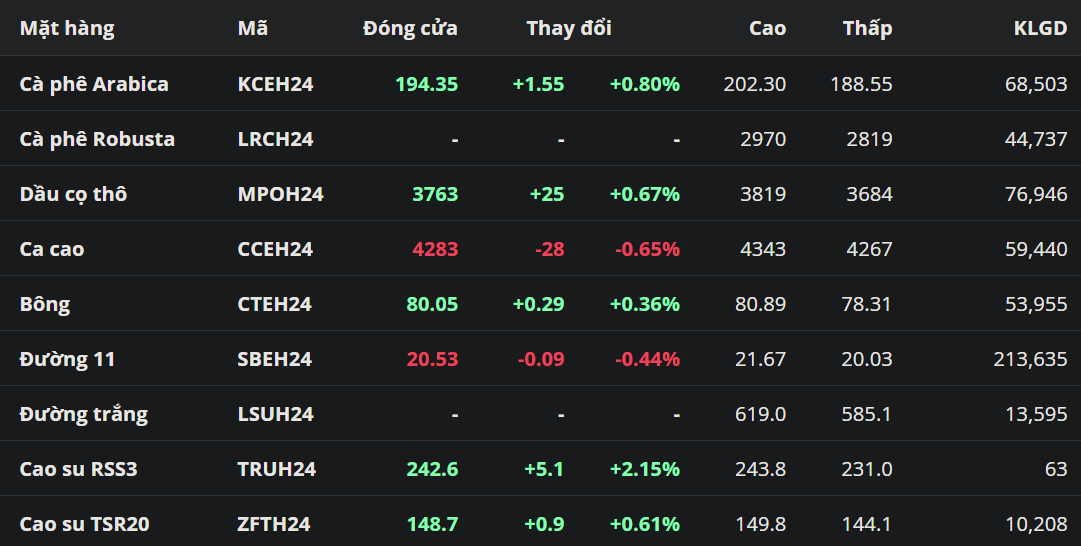
Task: Sort by the 'Đóng cửa' column header
Action: 410,28
